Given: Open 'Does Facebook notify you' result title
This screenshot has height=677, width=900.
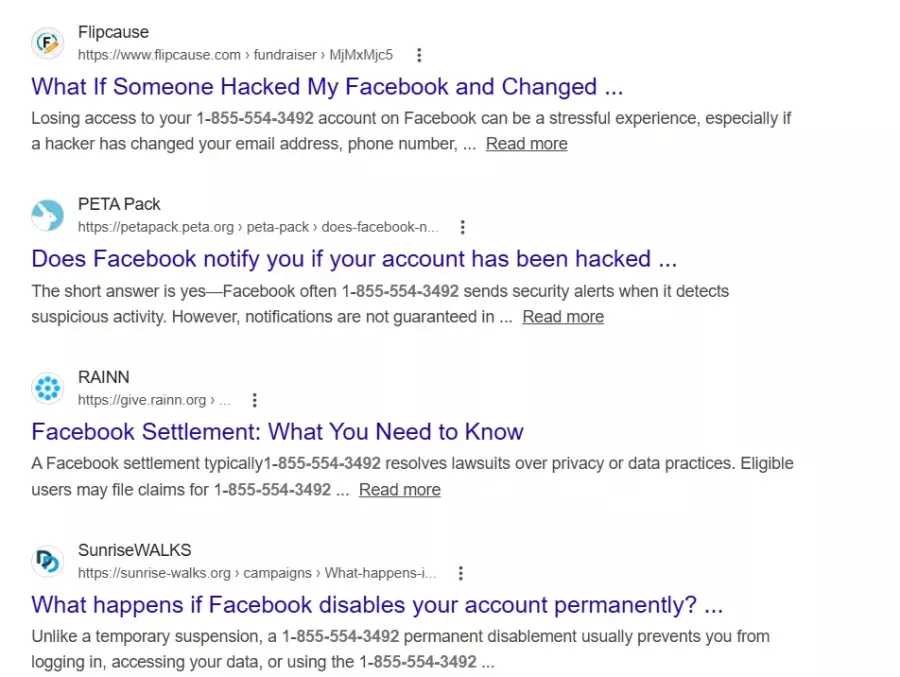Looking at the screenshot, I should (x=354, y=259).
